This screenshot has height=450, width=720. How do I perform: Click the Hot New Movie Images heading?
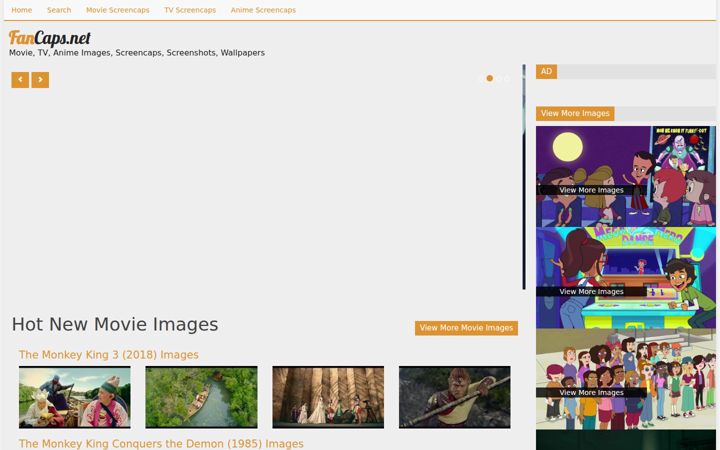click(x=115, y=324)
